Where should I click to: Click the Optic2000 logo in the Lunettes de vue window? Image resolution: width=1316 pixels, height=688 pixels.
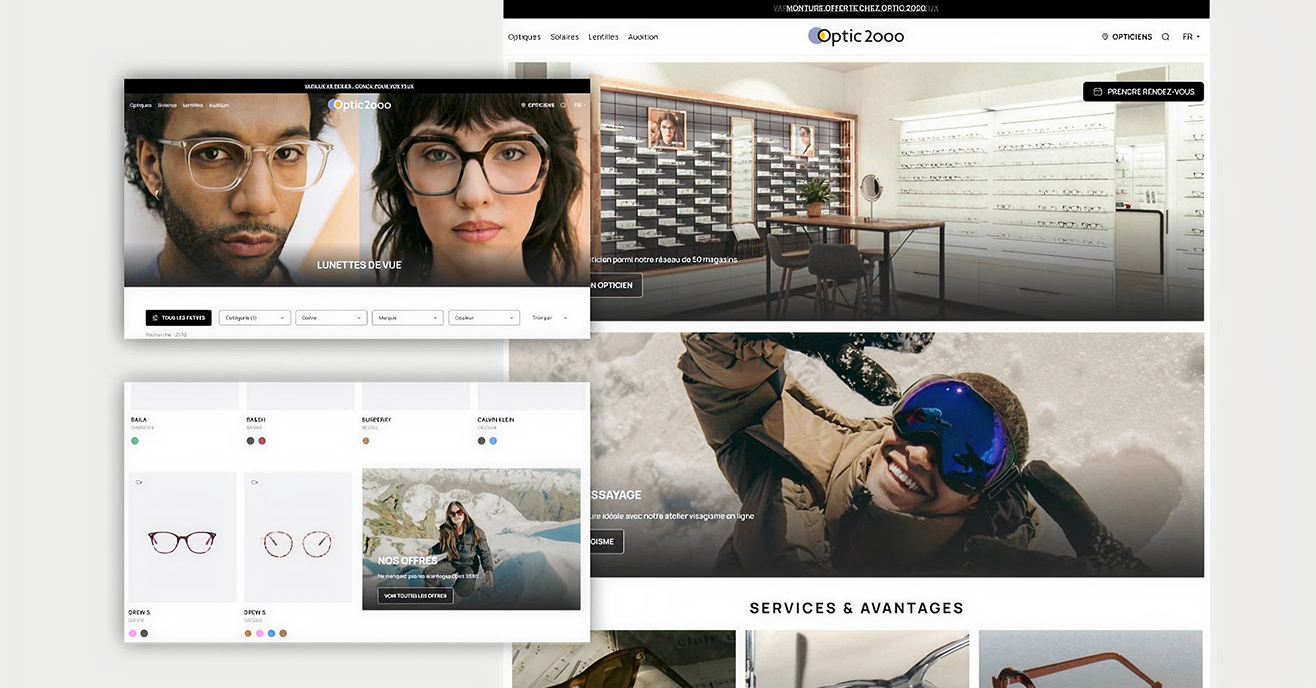click(x=359, y=104)
